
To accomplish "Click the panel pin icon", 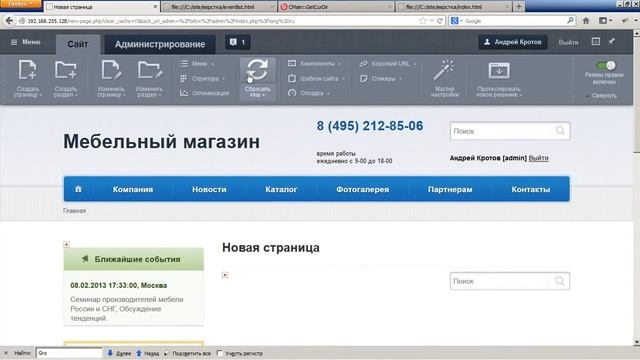I will click(x=611, y=42).
